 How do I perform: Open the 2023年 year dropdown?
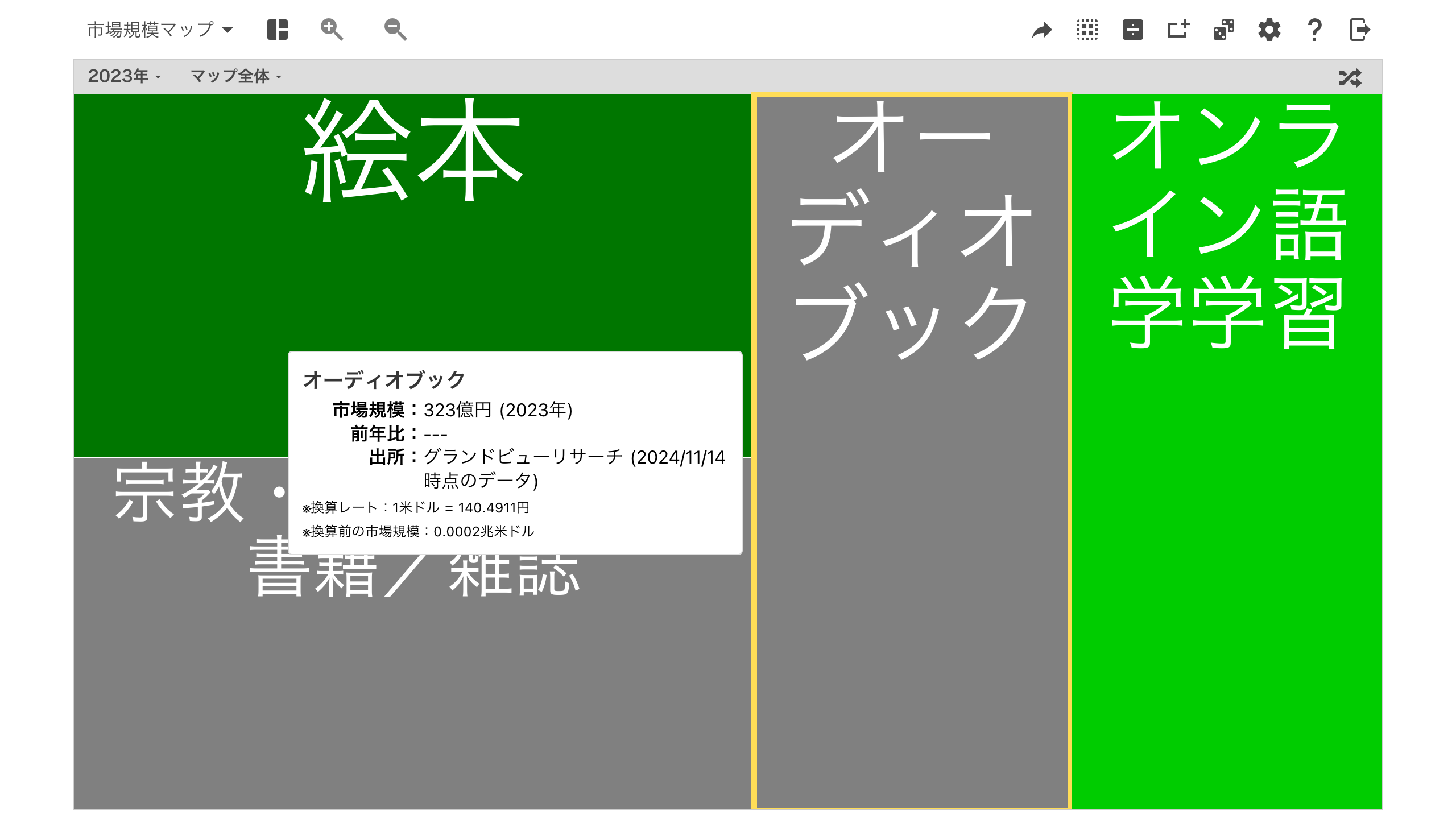(x=124, y=76)
